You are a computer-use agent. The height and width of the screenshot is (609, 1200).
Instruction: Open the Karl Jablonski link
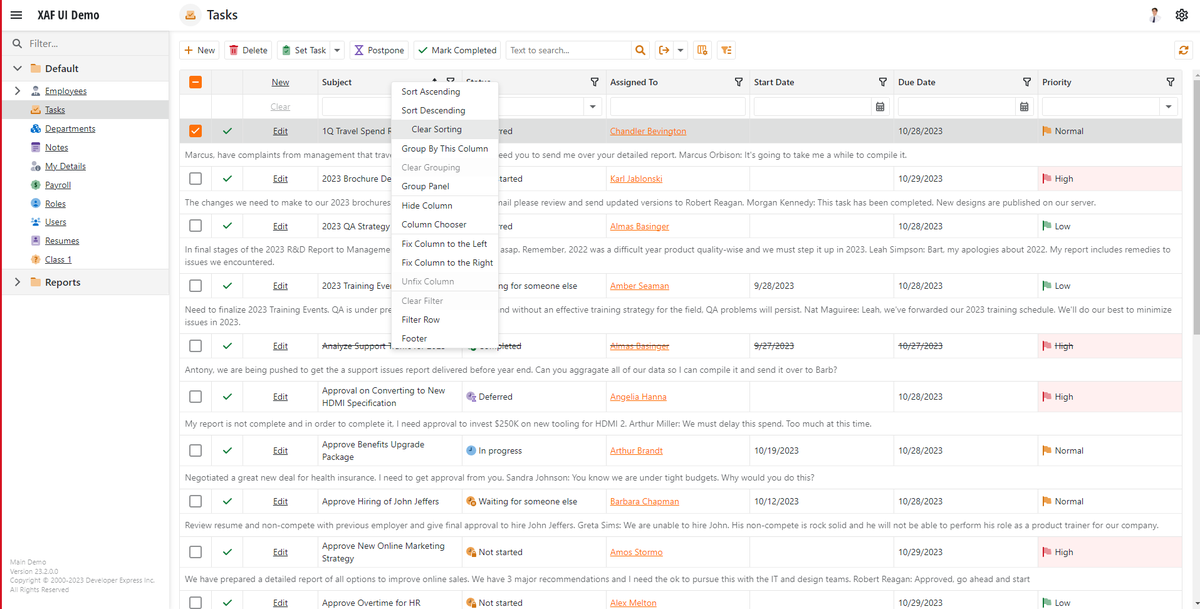(636, 178)
